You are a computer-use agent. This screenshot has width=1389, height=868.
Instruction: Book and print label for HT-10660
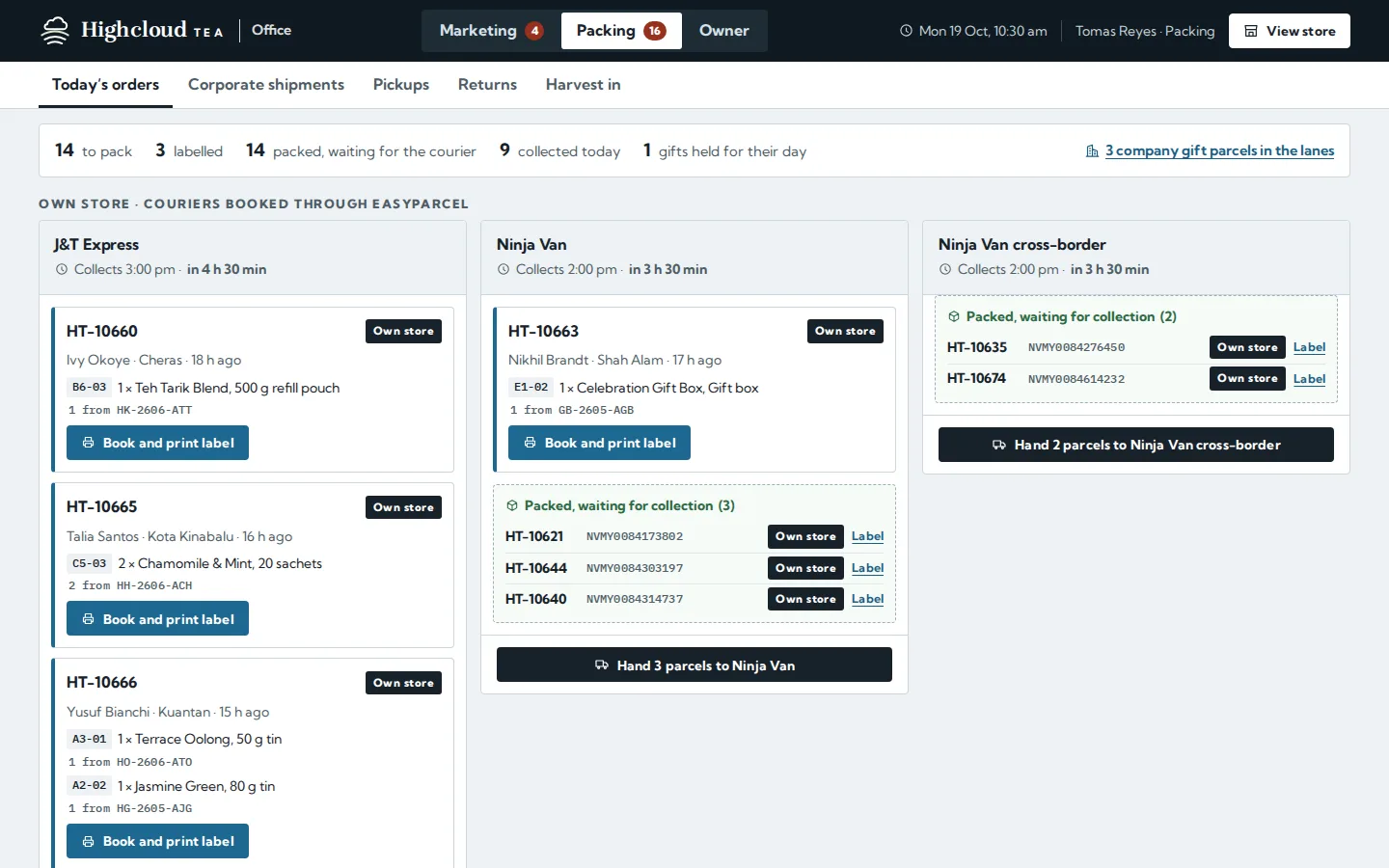coord(158,443)
